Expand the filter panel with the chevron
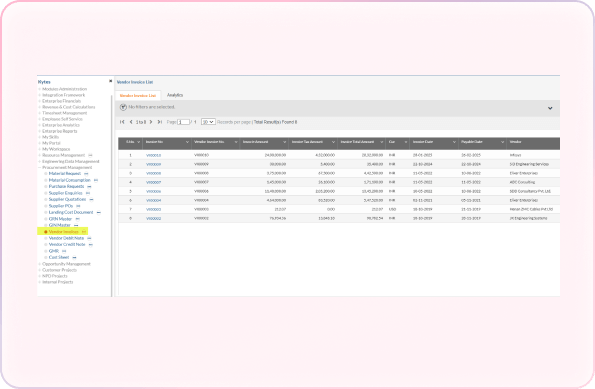The width and height of the screenshot is (595, 389). tap(550, 108)
